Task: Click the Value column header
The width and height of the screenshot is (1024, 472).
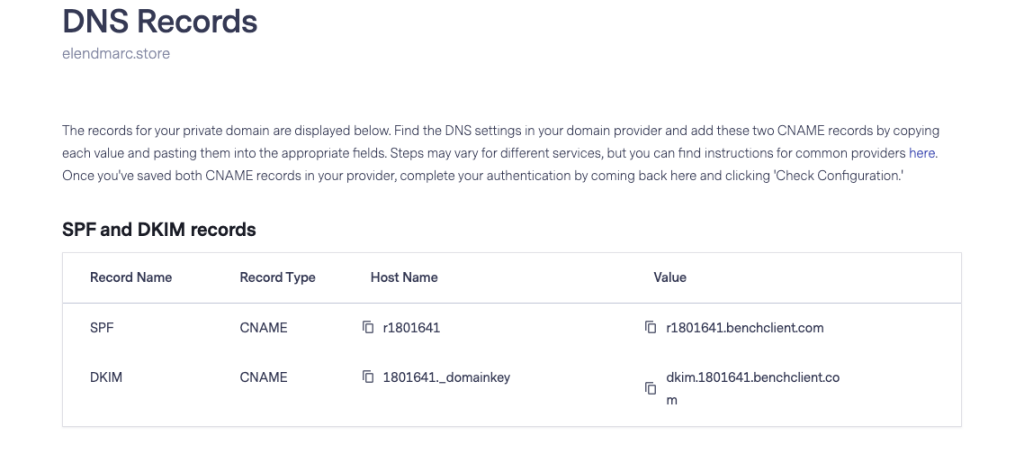Action: [x=669, y=278]
